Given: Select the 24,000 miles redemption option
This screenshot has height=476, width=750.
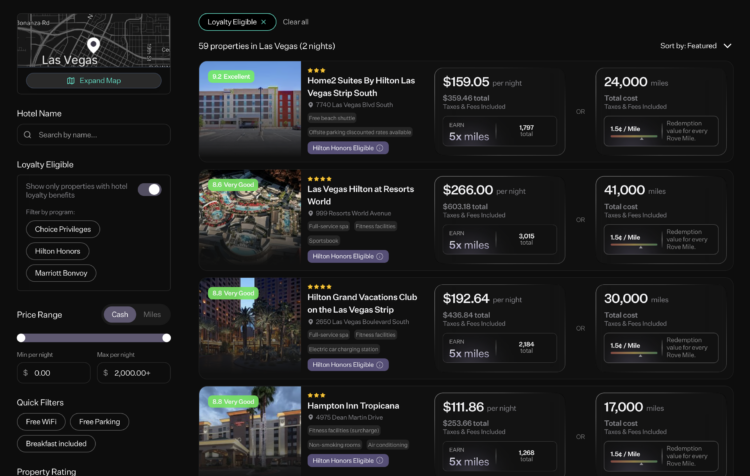Looking at the screenshot, I should (x=661, y=111).
